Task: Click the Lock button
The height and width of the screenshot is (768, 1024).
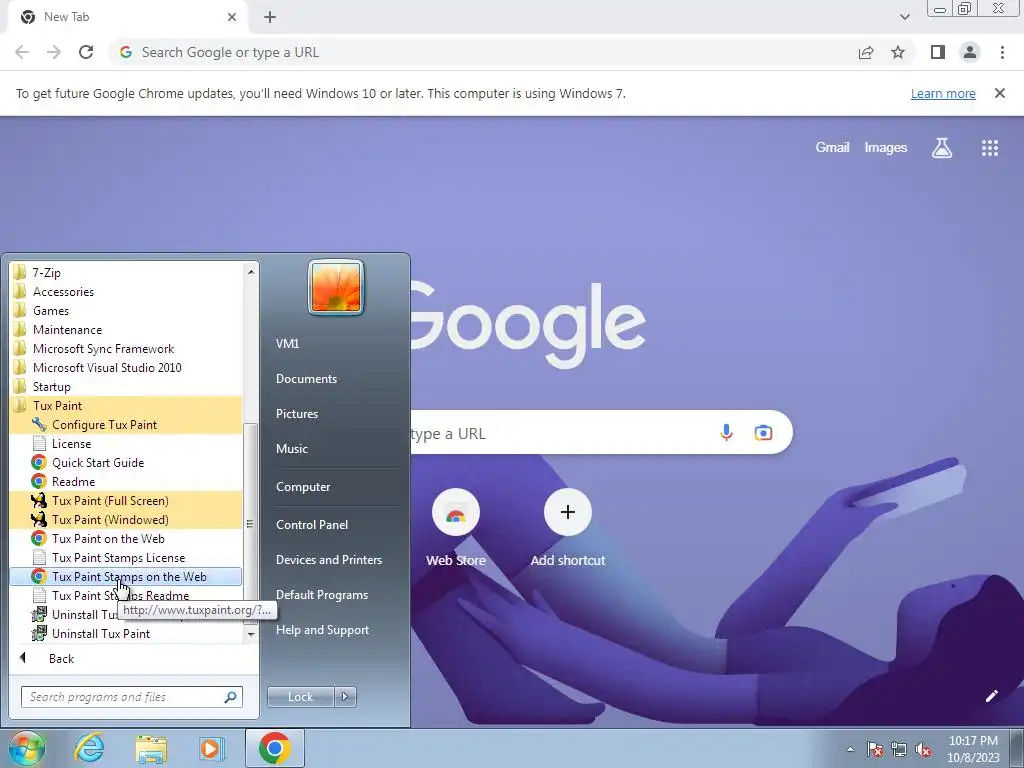Action: (x=300, y=697)
